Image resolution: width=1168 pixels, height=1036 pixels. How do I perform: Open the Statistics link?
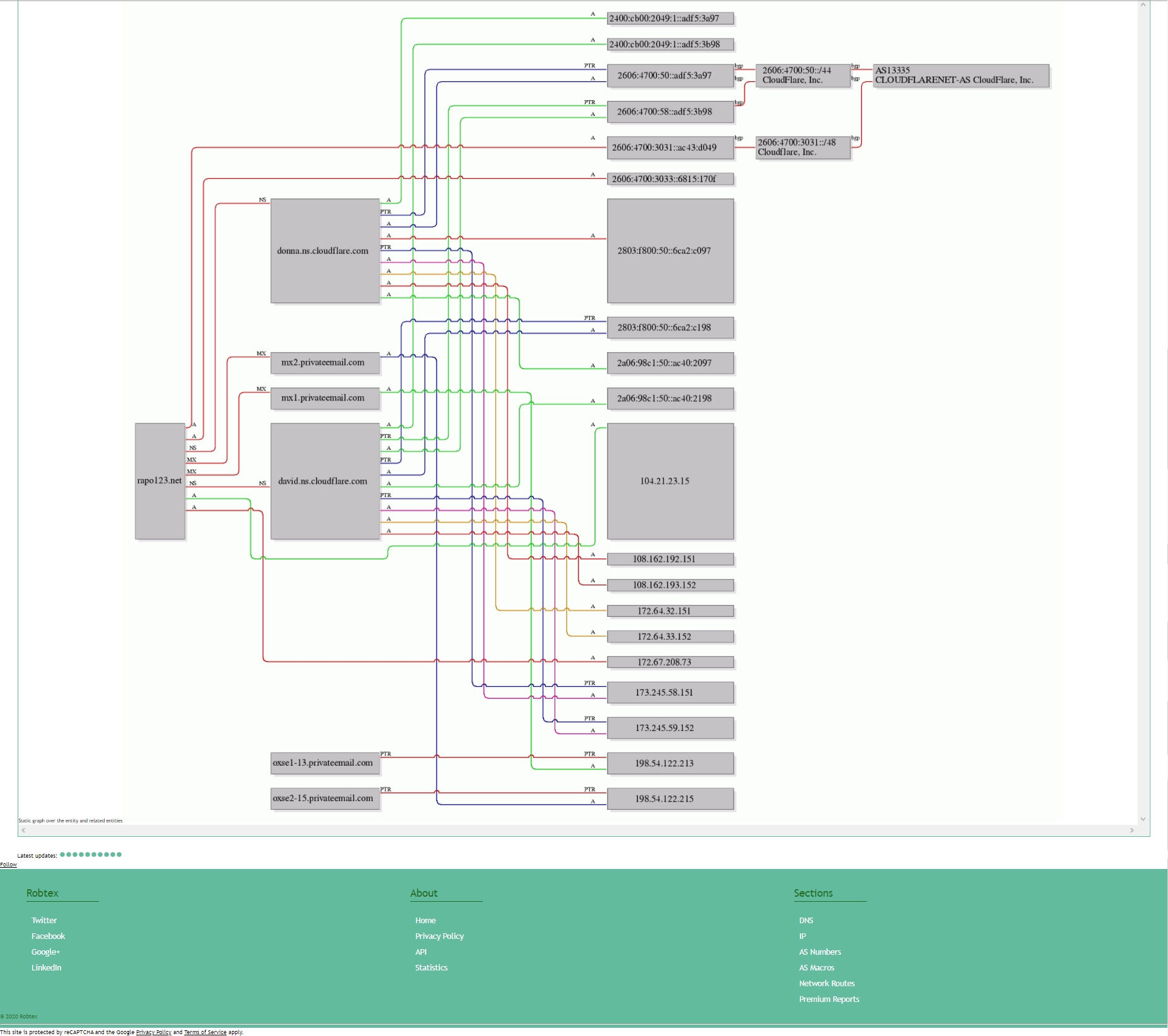click(x=431, y=968)
